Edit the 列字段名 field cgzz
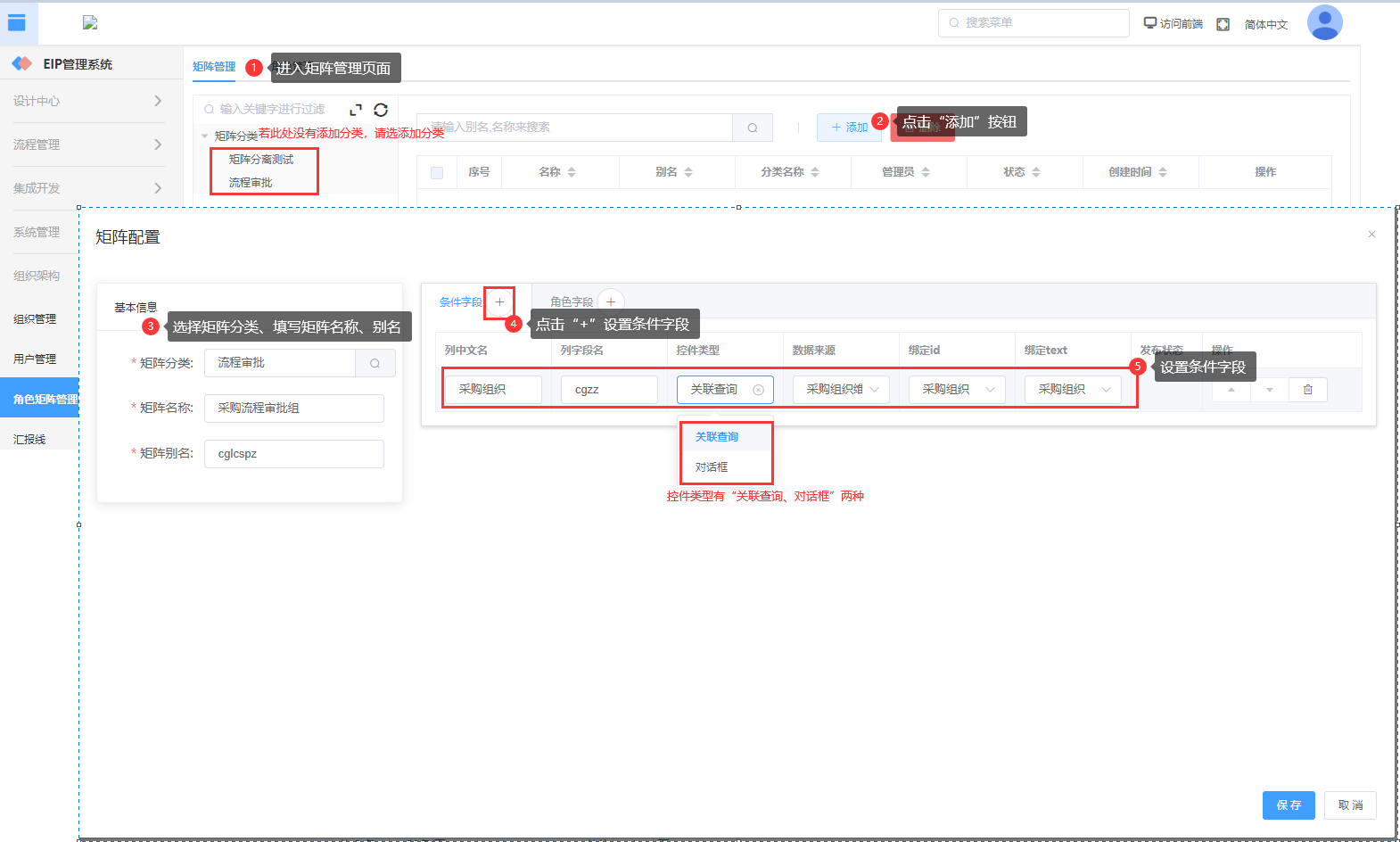This screenshot has height=842, width=1400. 609,390
